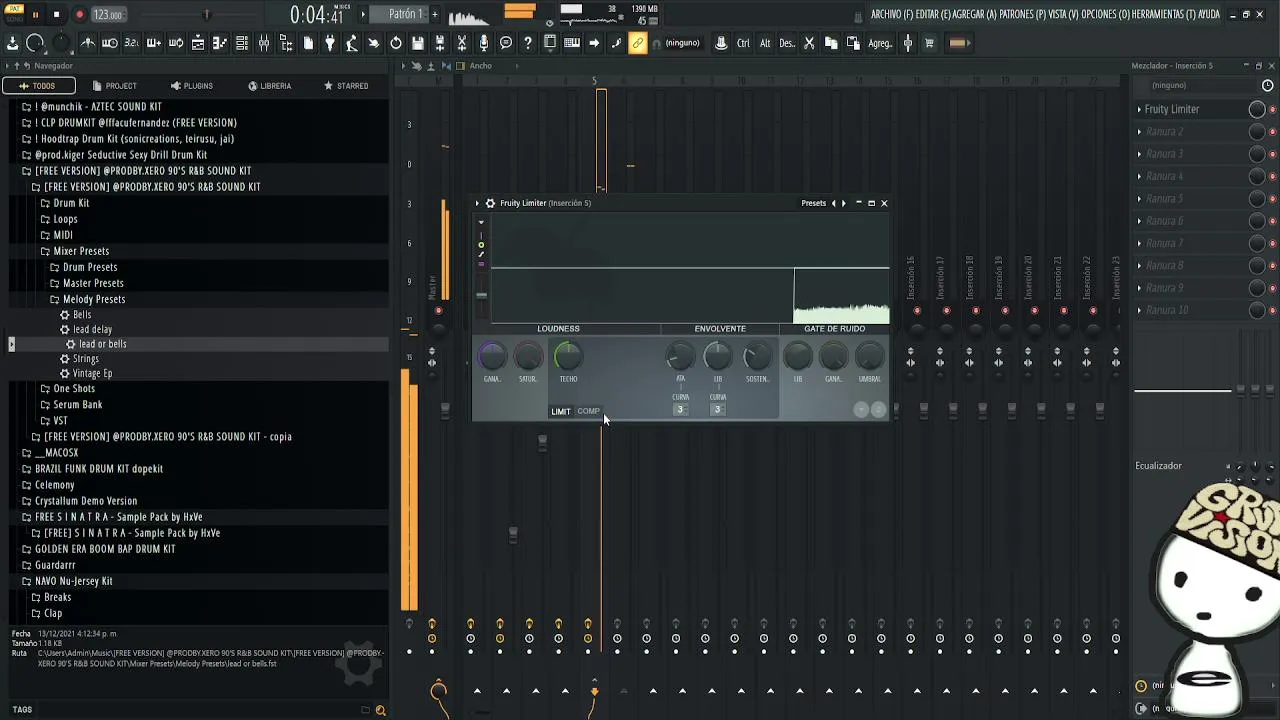Open the help question mark icon
Viewport: 1280px width, 720px height.
pyautogui.click(x=528, y=43)
